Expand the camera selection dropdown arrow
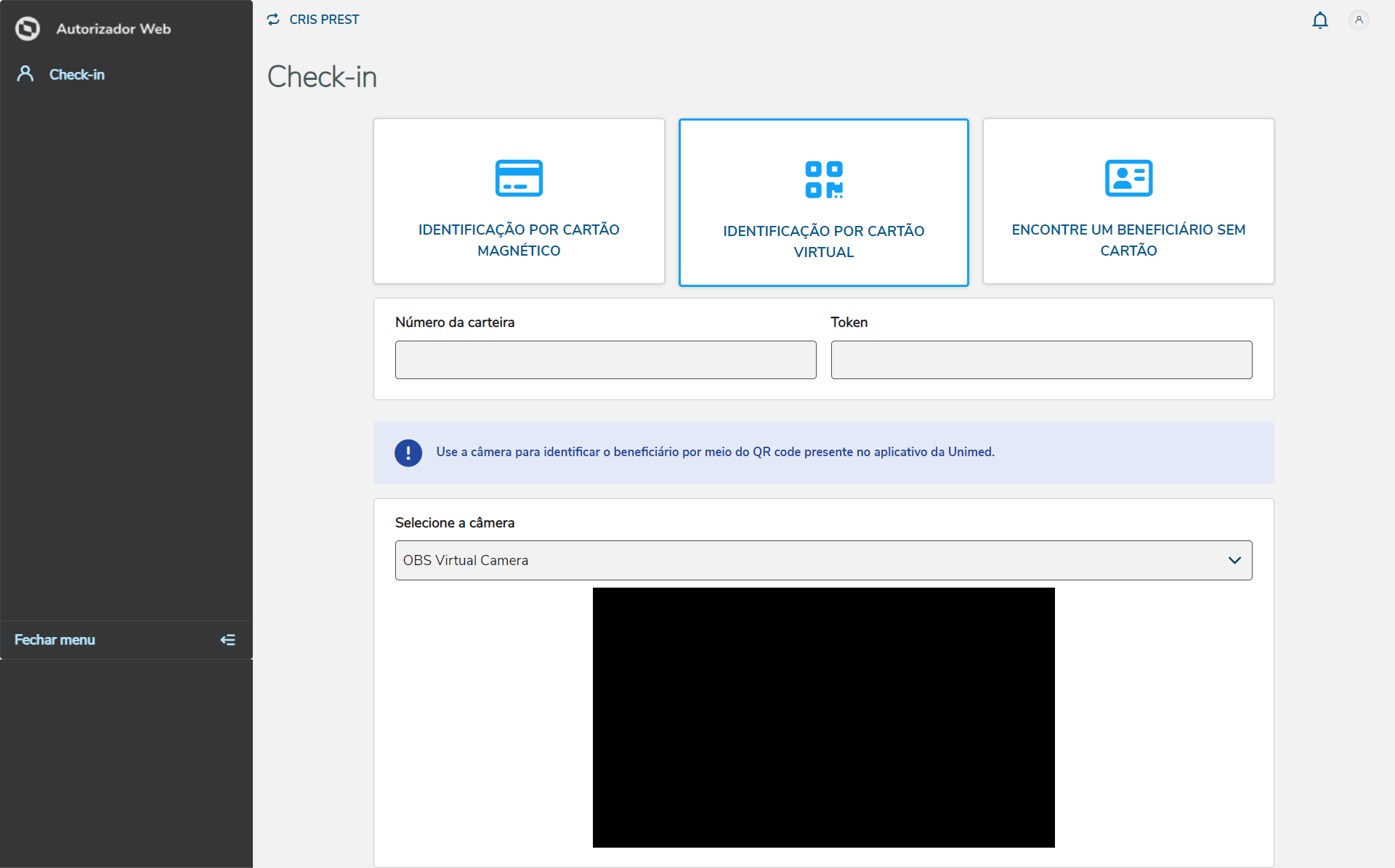 tap(1234, 560)
